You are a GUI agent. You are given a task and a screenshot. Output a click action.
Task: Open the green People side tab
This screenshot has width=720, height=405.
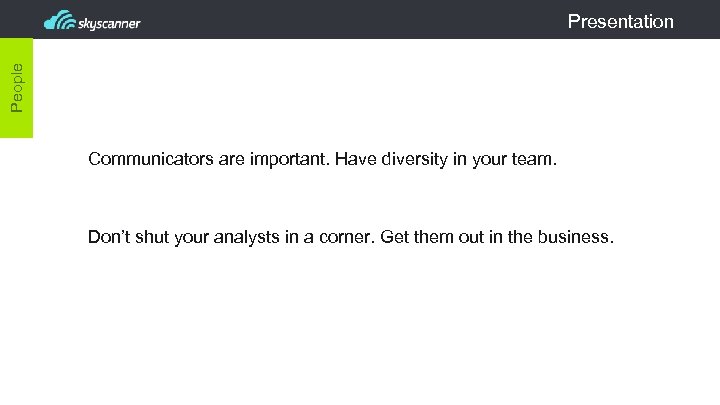[x=17, y=87]
